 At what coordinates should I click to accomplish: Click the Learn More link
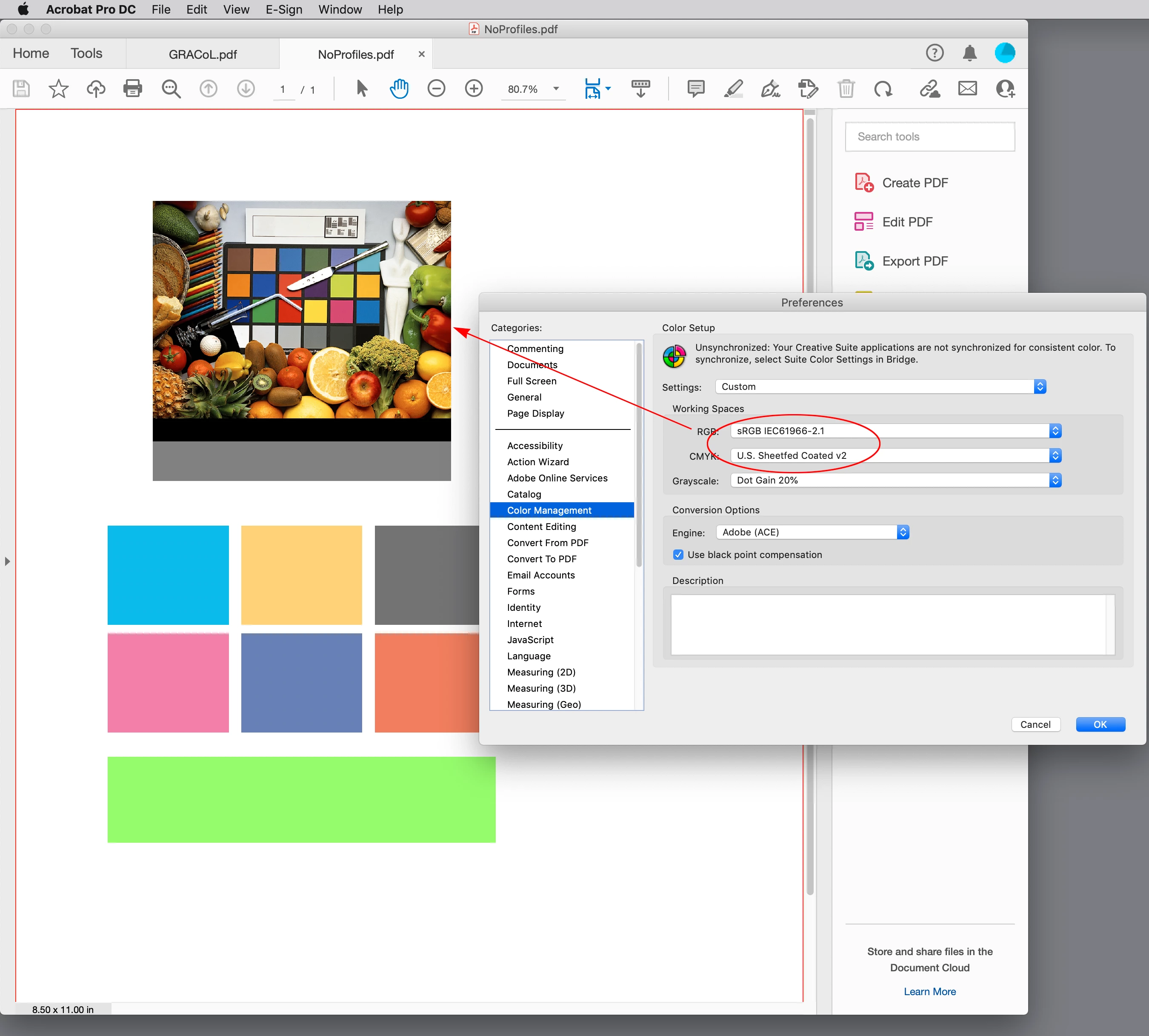929,991
